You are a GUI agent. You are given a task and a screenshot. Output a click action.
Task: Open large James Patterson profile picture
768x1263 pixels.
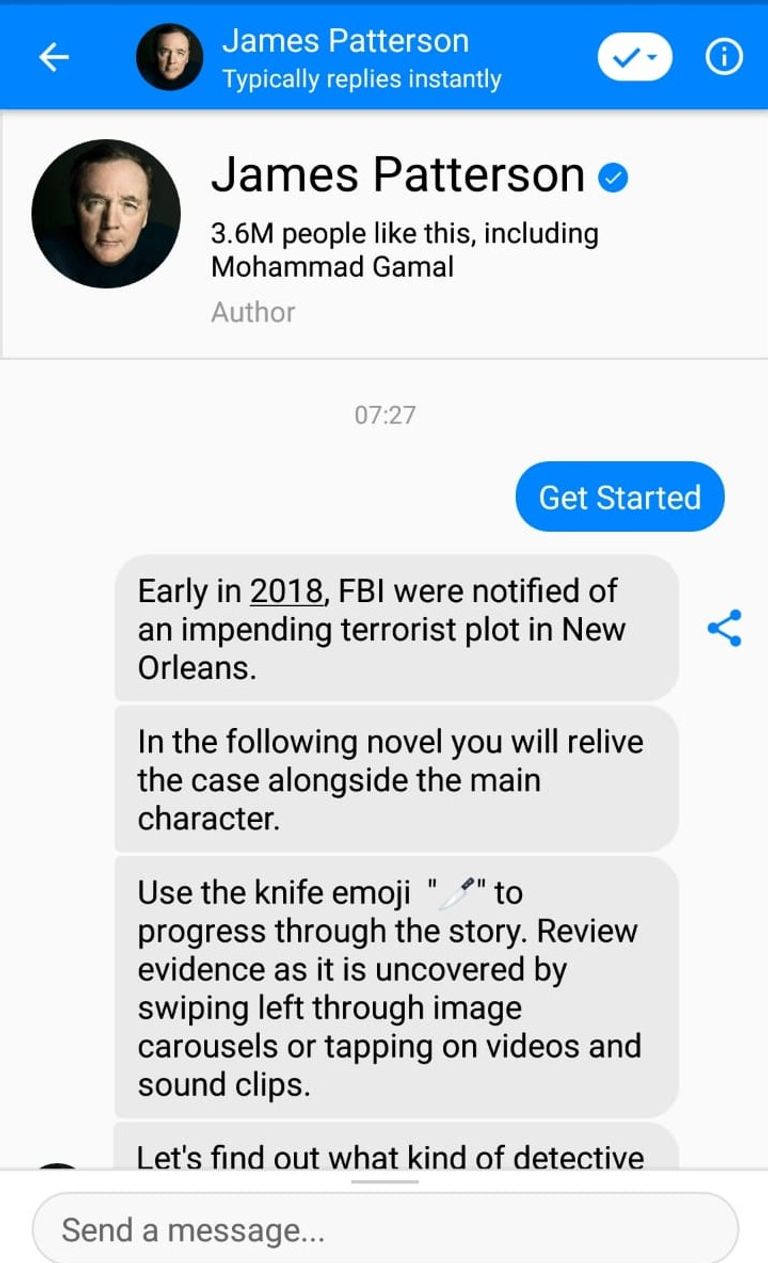click(106, 214)
